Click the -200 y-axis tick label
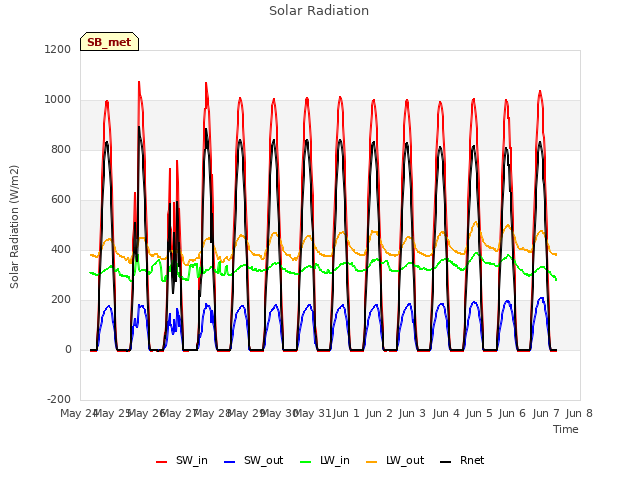This screenshot has width=640, height=480. click(x=59, y=399)
